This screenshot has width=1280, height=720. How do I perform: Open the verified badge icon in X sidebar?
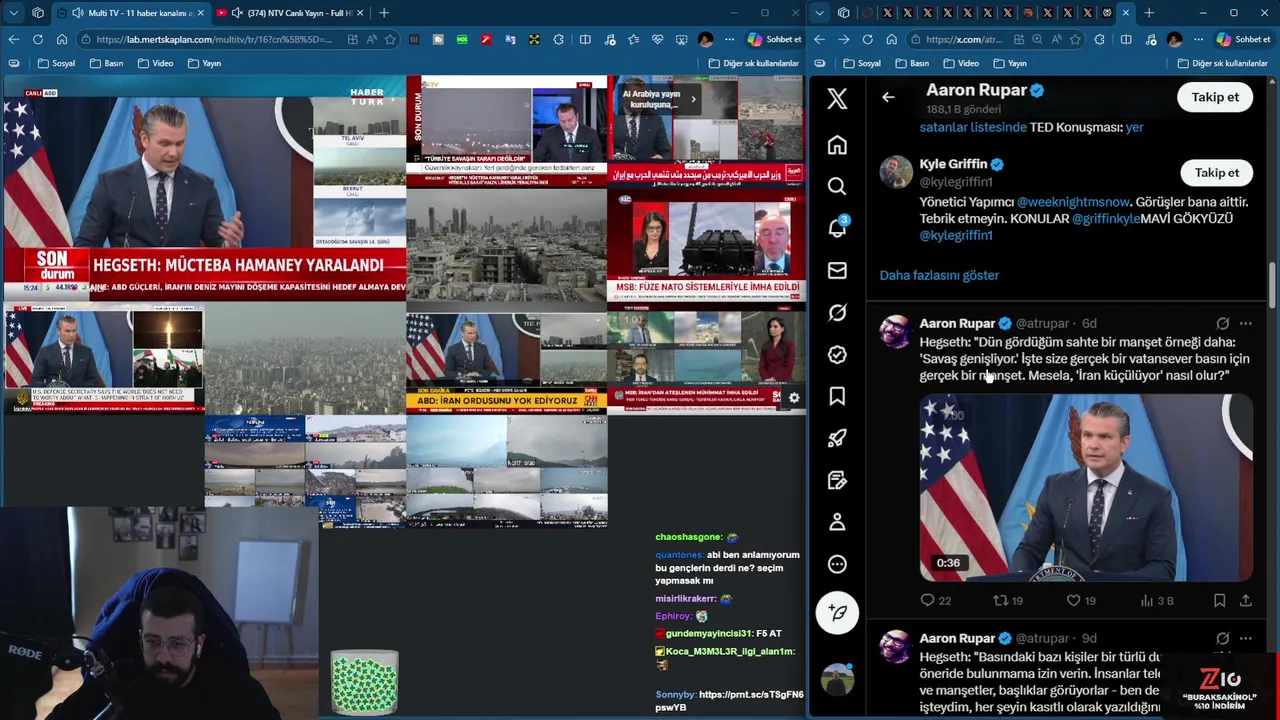(837, 355)
